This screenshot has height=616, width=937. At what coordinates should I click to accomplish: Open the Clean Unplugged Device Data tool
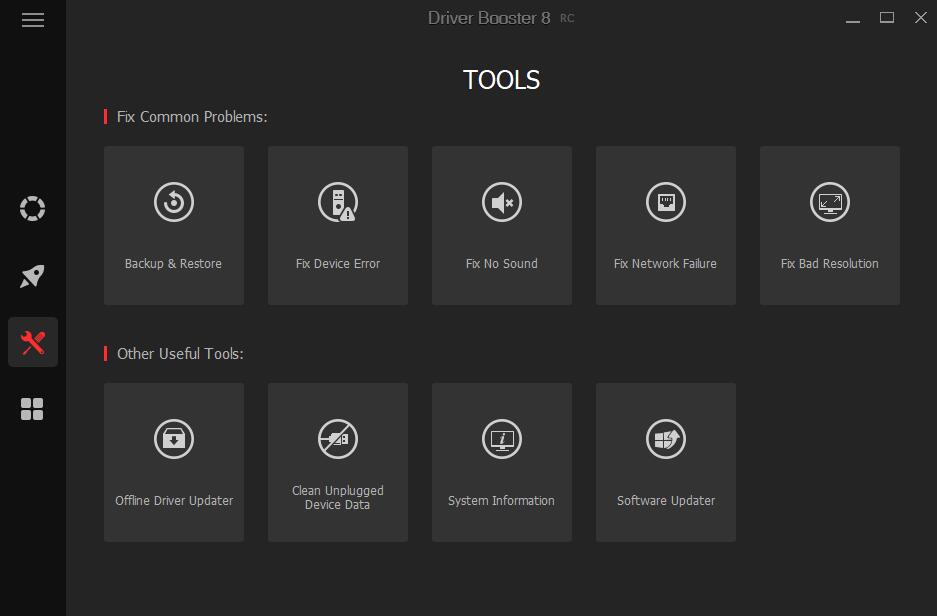pyautogui.click(x=337, y=462)
